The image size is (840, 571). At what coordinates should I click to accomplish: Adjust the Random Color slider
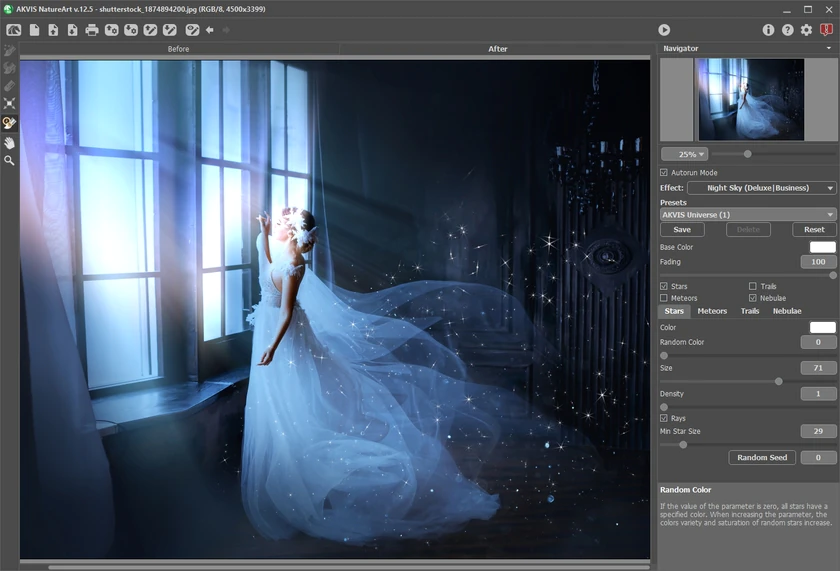click(664, 356)
